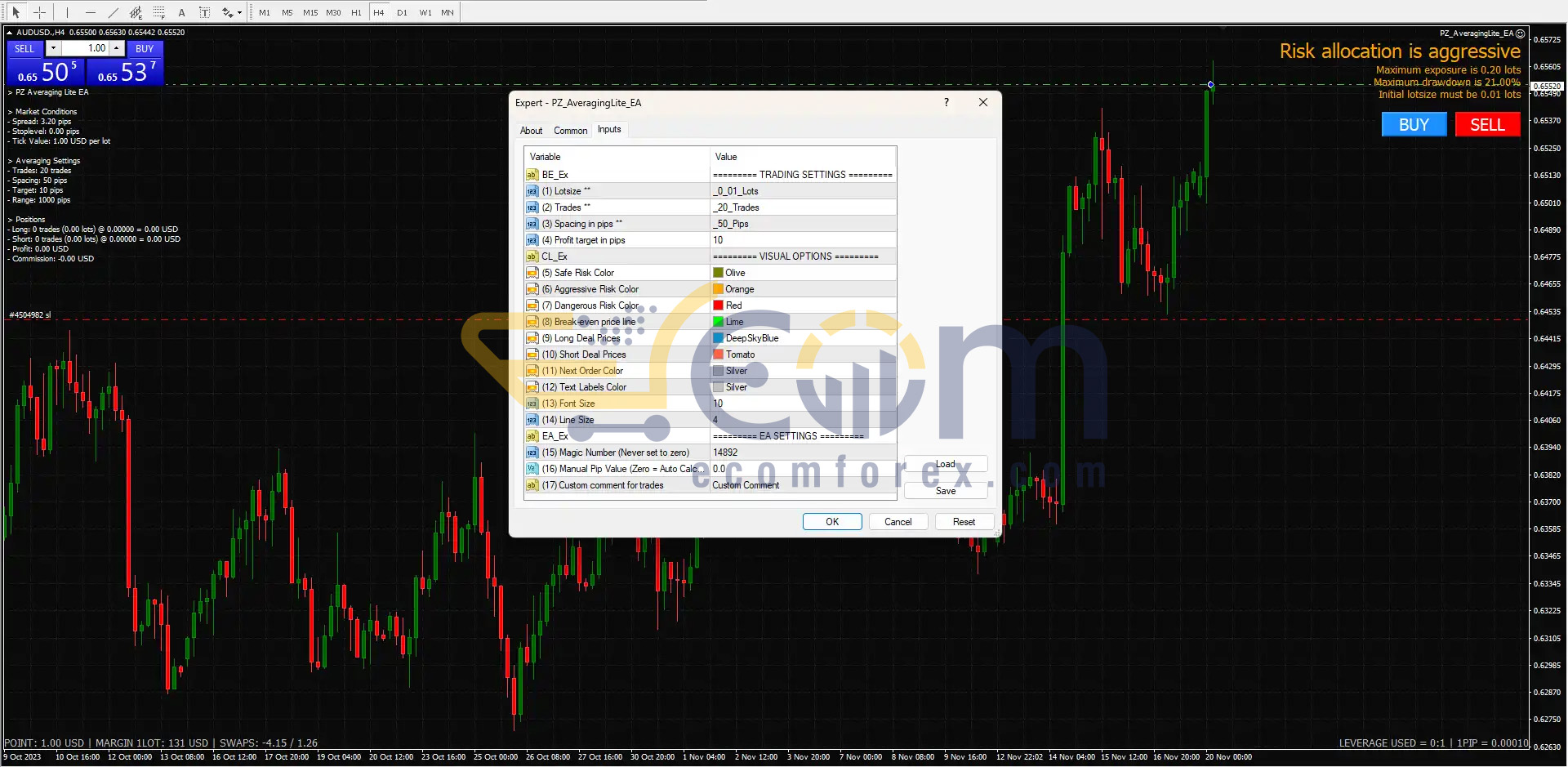Click the Cancel button
Viewport: 1568px width, 767px height.
point(898,522)
